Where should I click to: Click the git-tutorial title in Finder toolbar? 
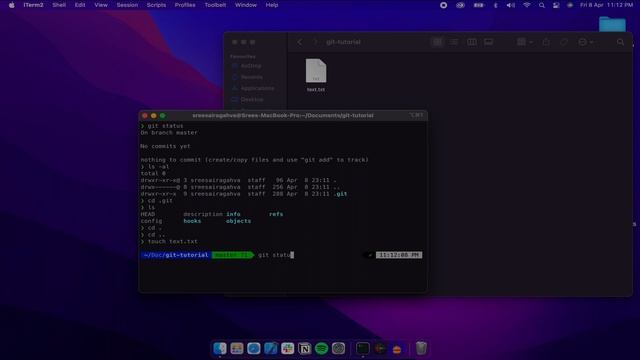343,42
